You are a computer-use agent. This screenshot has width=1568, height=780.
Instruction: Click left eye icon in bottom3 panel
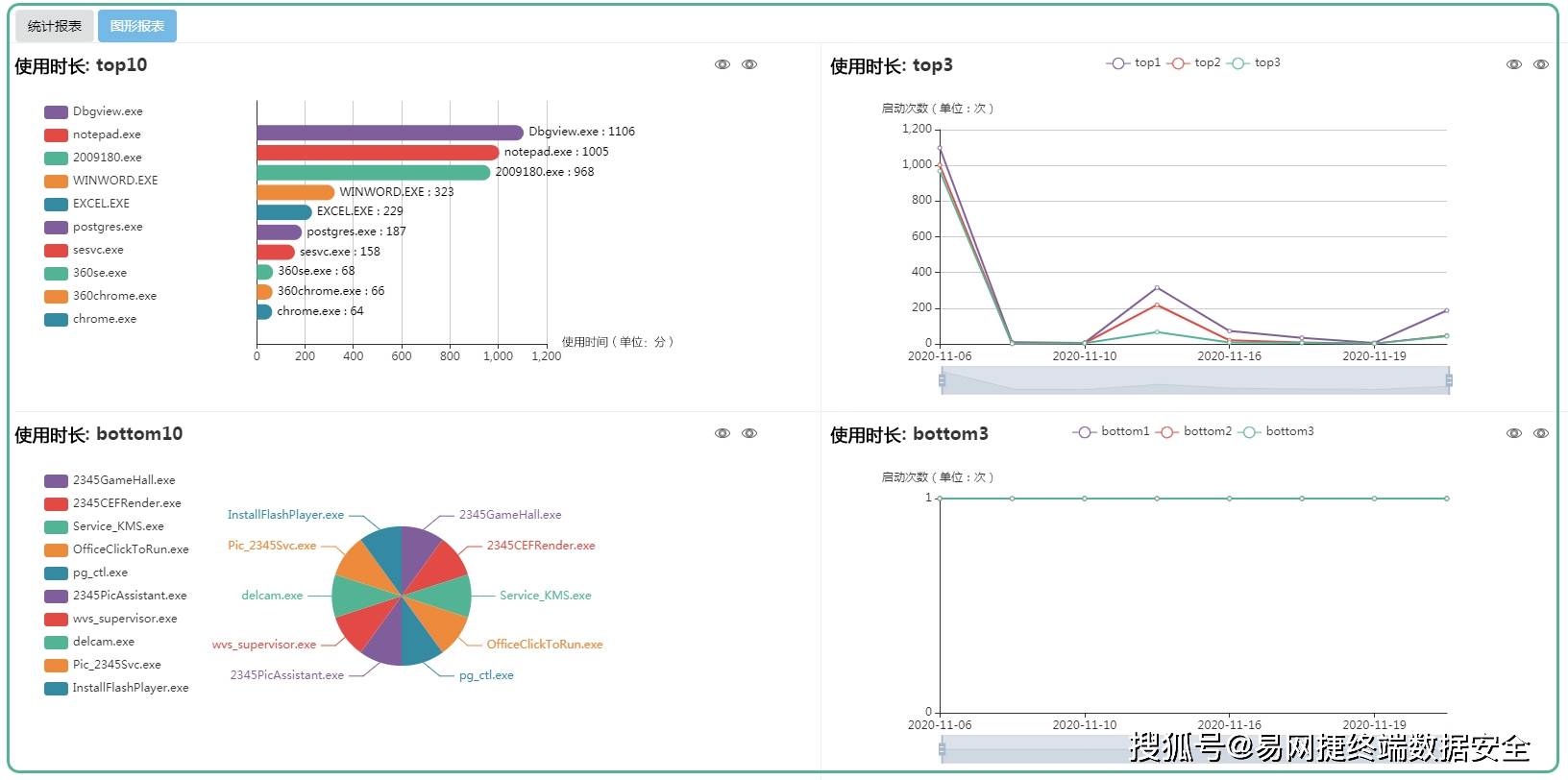(x=1514, y=433)
